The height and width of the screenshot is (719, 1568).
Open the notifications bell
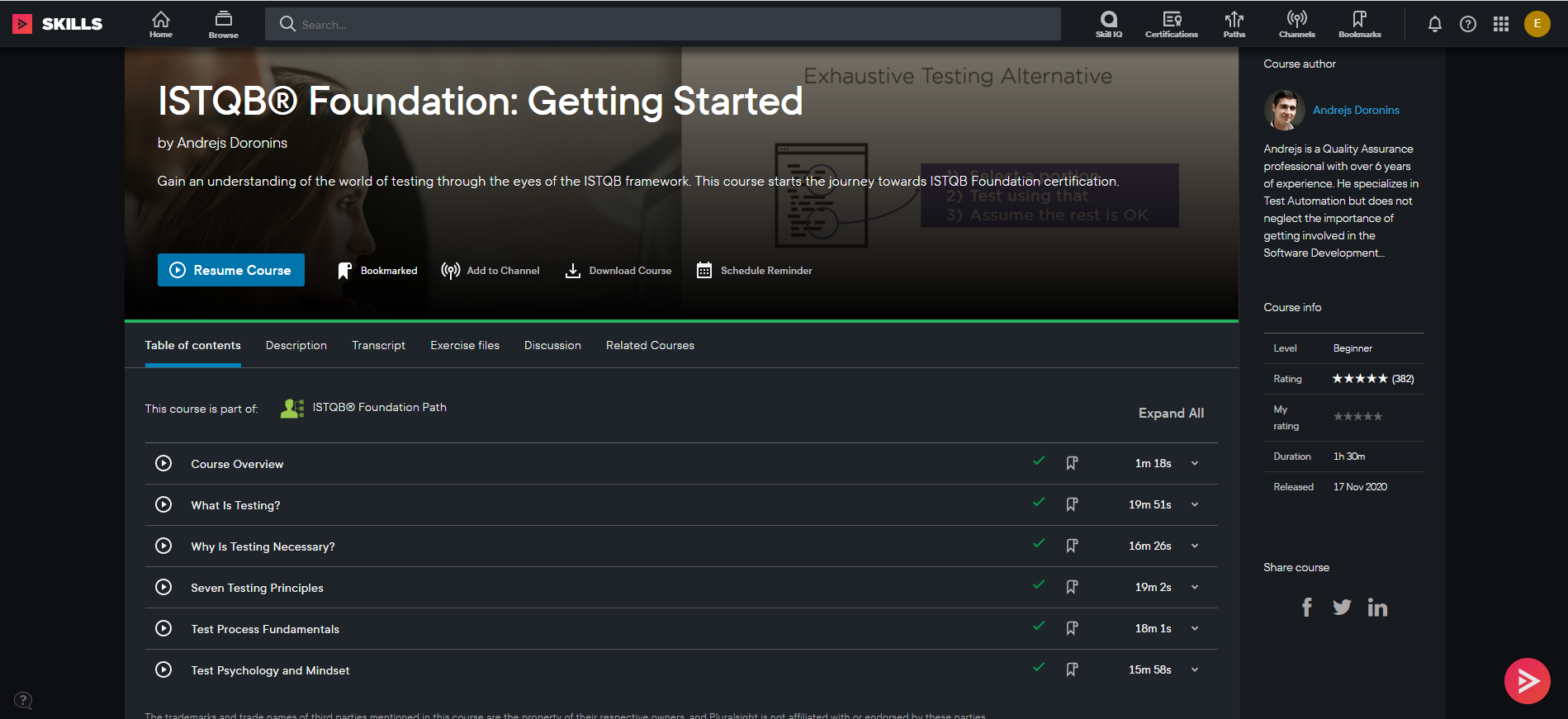point(1435,24)
